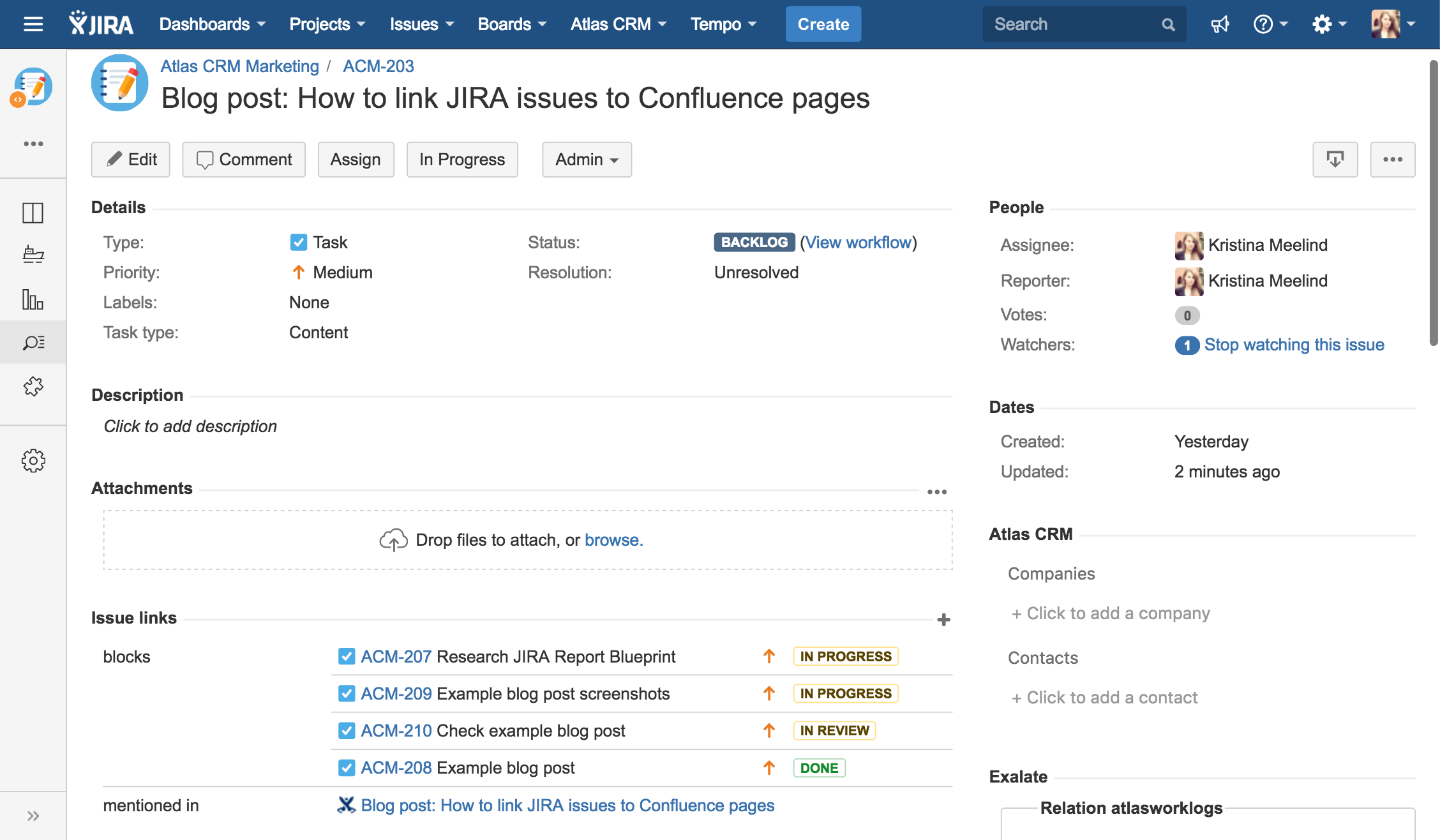Add an issue link with plus icon
1440x840 pixels.
point(943,619)
